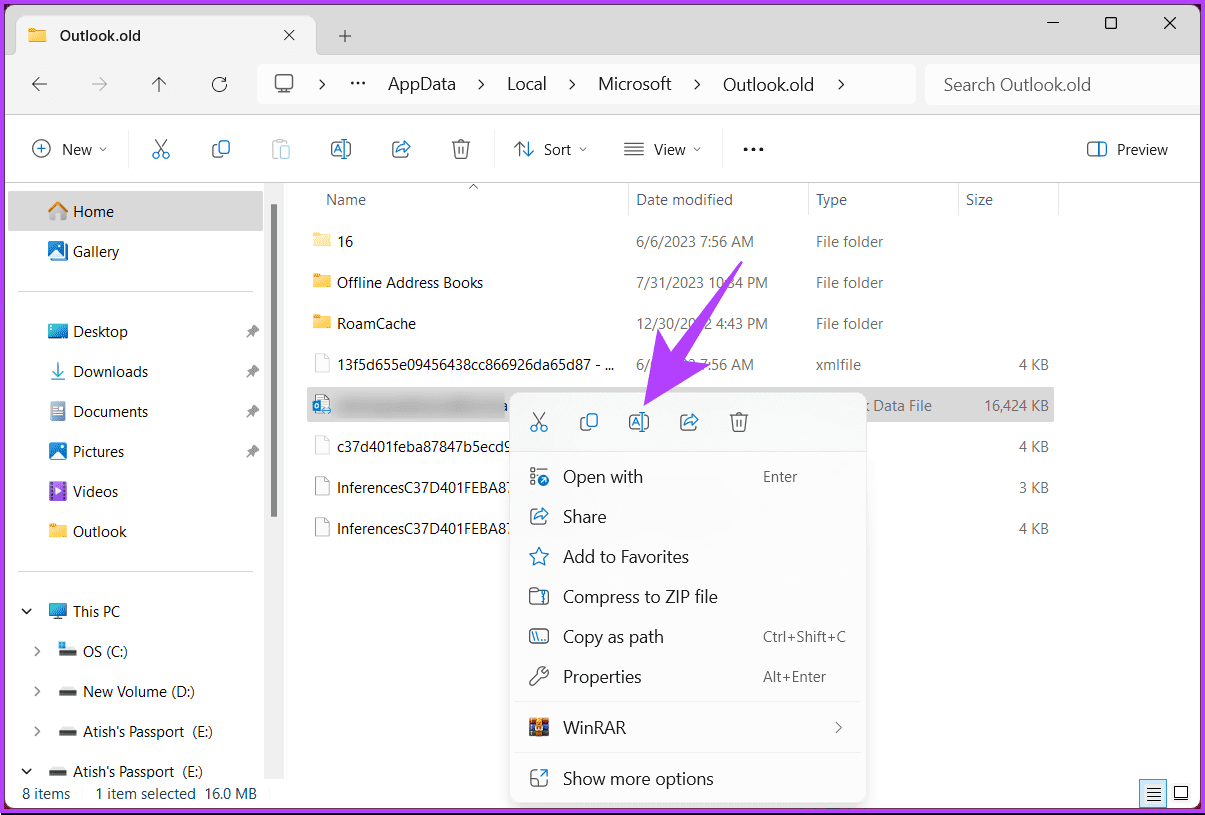Open the Downloads folder in the sidebar
The image size is (1205, 815).
(110, 371)
